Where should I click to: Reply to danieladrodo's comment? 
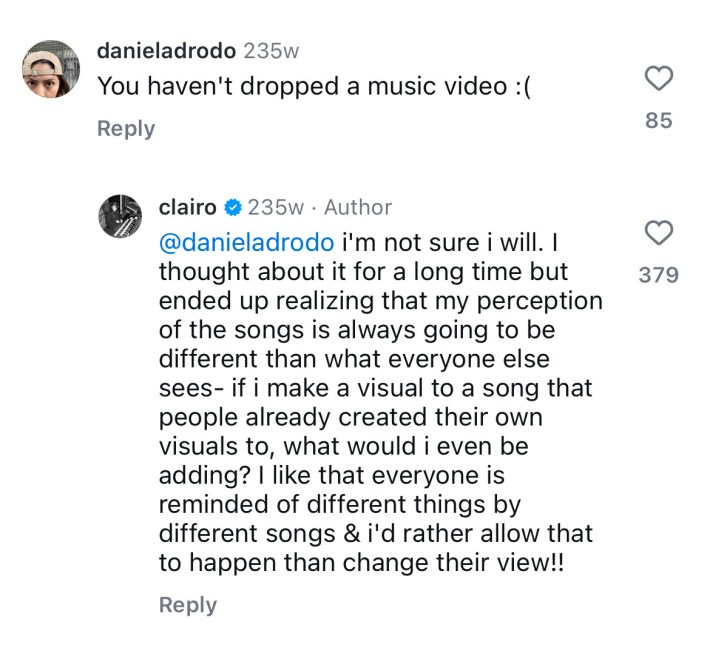126,129
